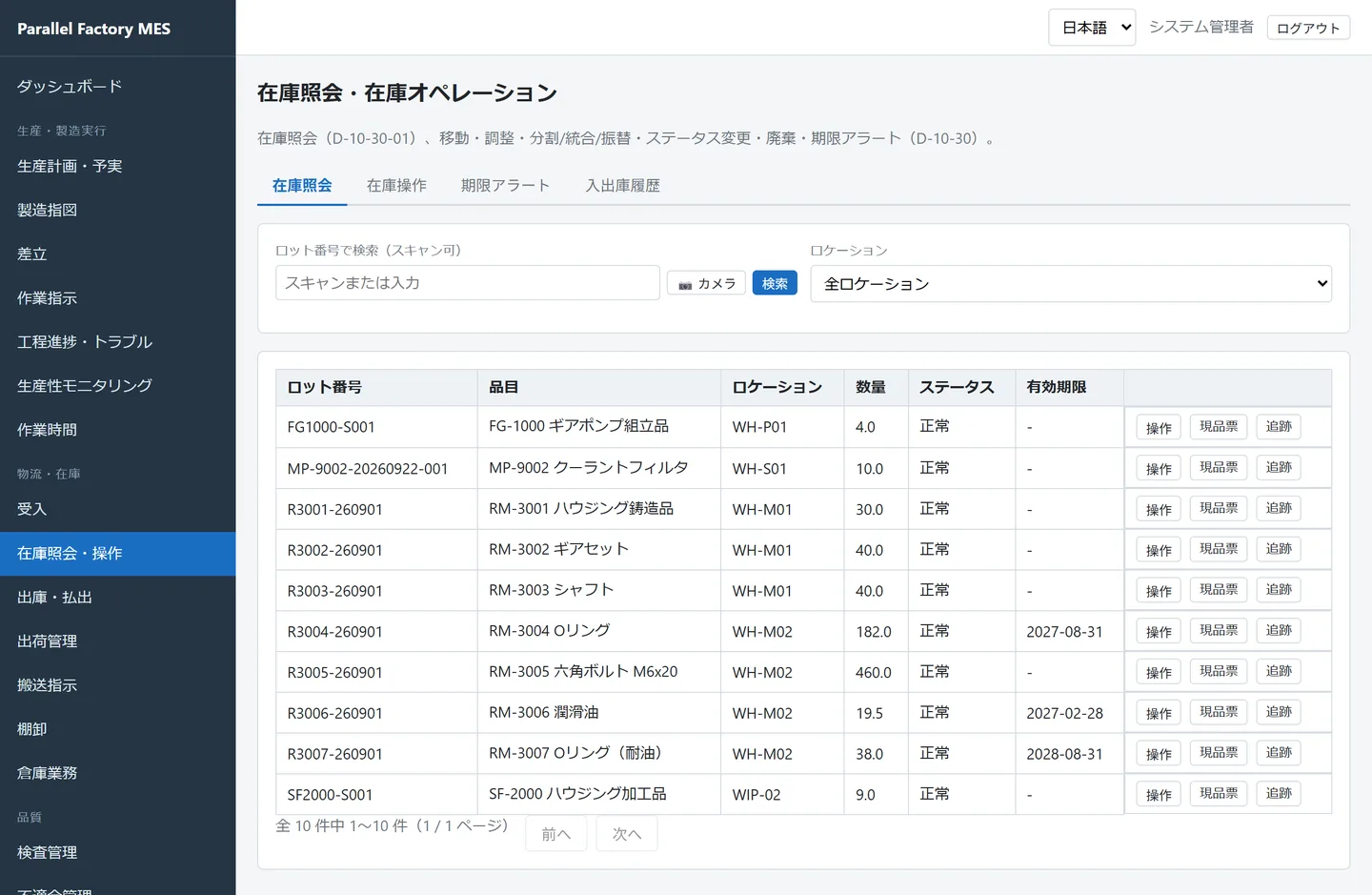1372x895 pixels.
Task: Open 受入 in the sidebar
Action: (117, 510)
